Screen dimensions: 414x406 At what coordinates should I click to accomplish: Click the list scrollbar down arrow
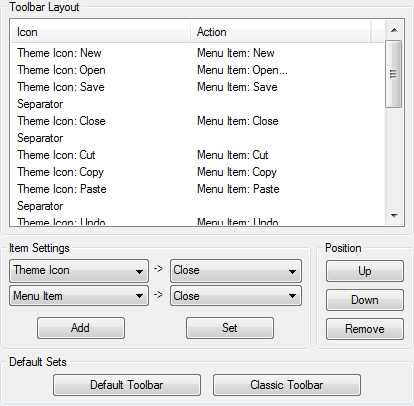coord(394,216)
